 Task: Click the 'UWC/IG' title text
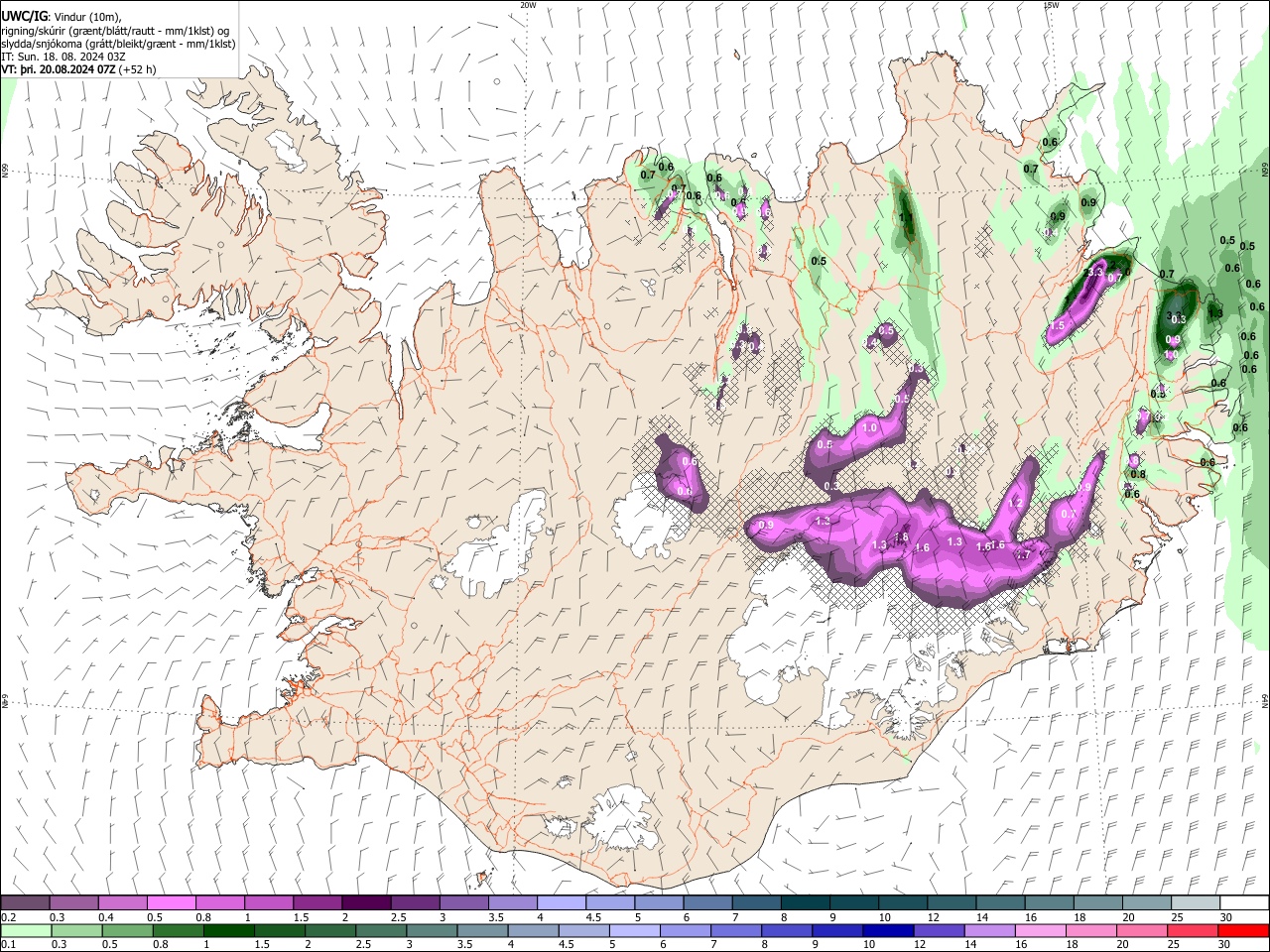24,16
